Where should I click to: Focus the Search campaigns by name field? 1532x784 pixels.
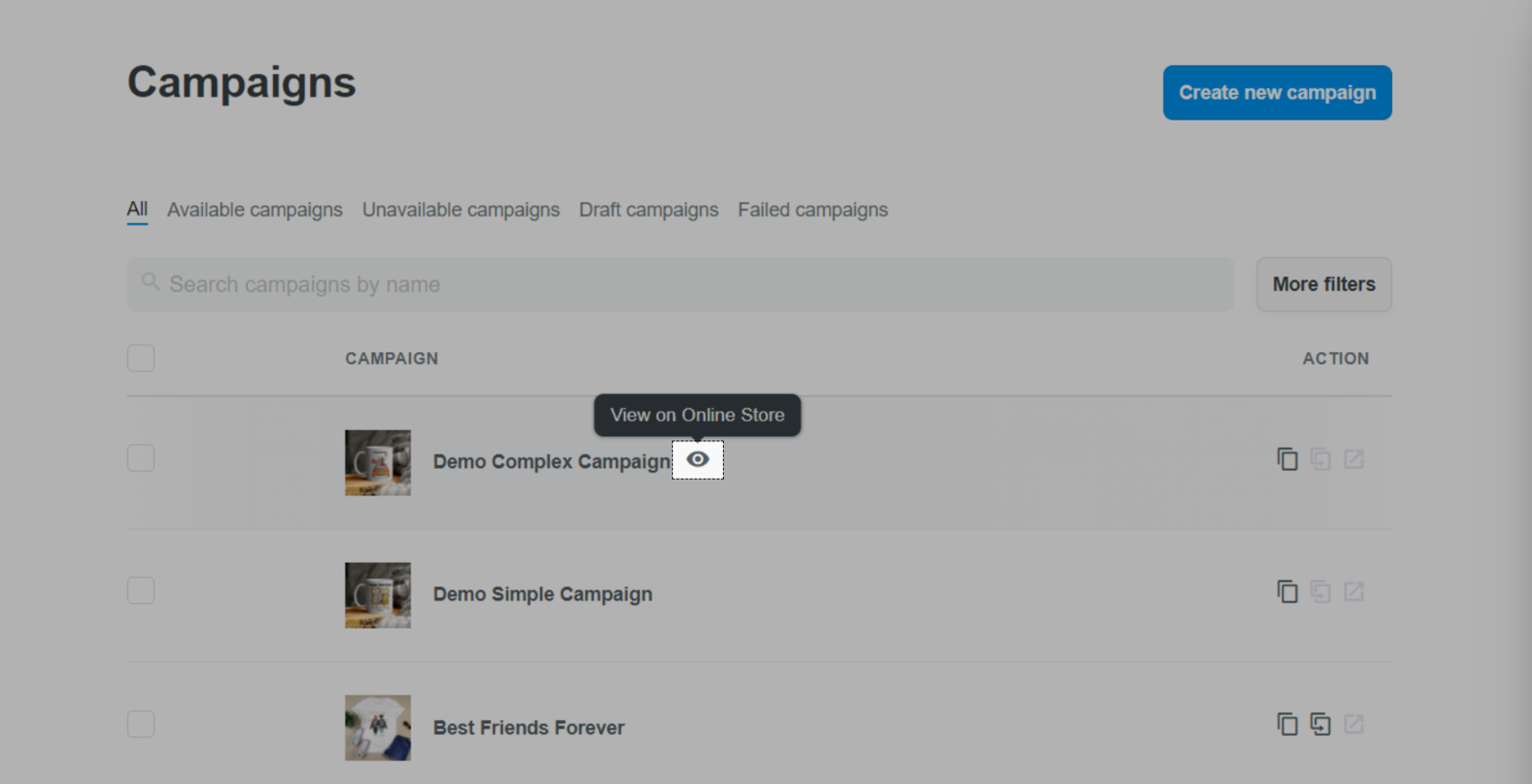click(x=681, y=284)
